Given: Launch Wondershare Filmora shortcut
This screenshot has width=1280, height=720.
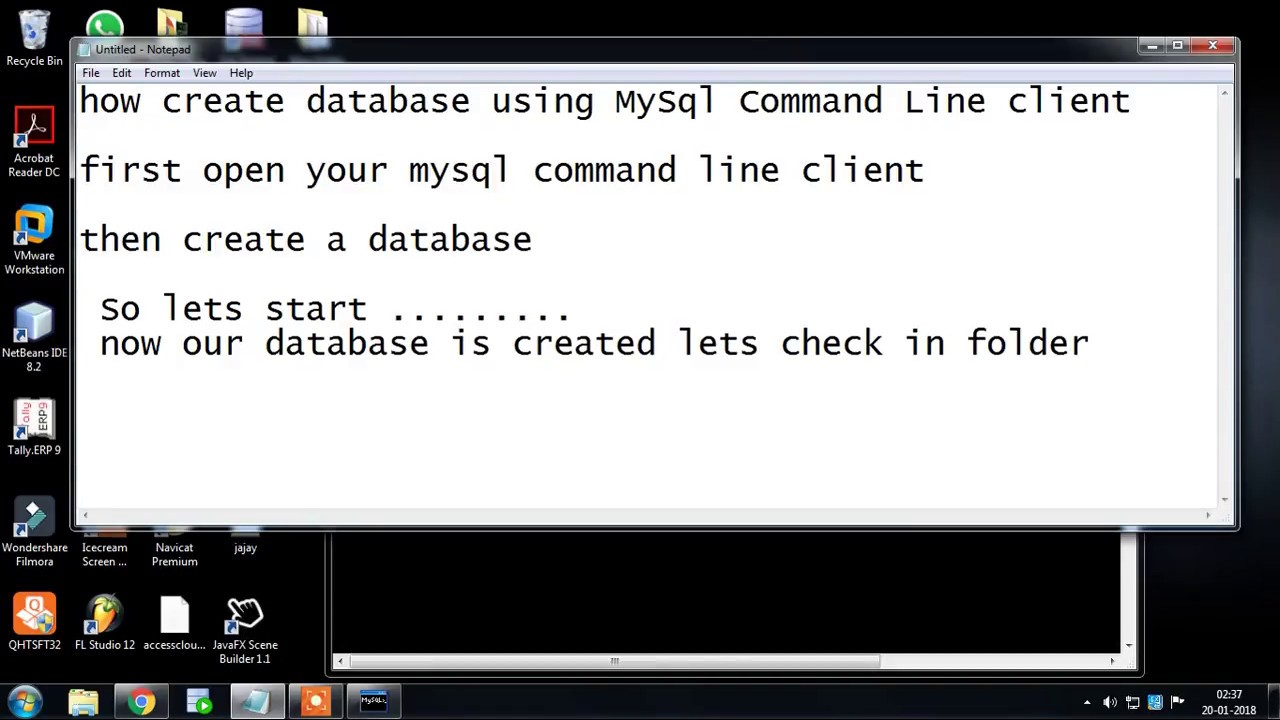Looking at the screenshot, I should [34, 534].
